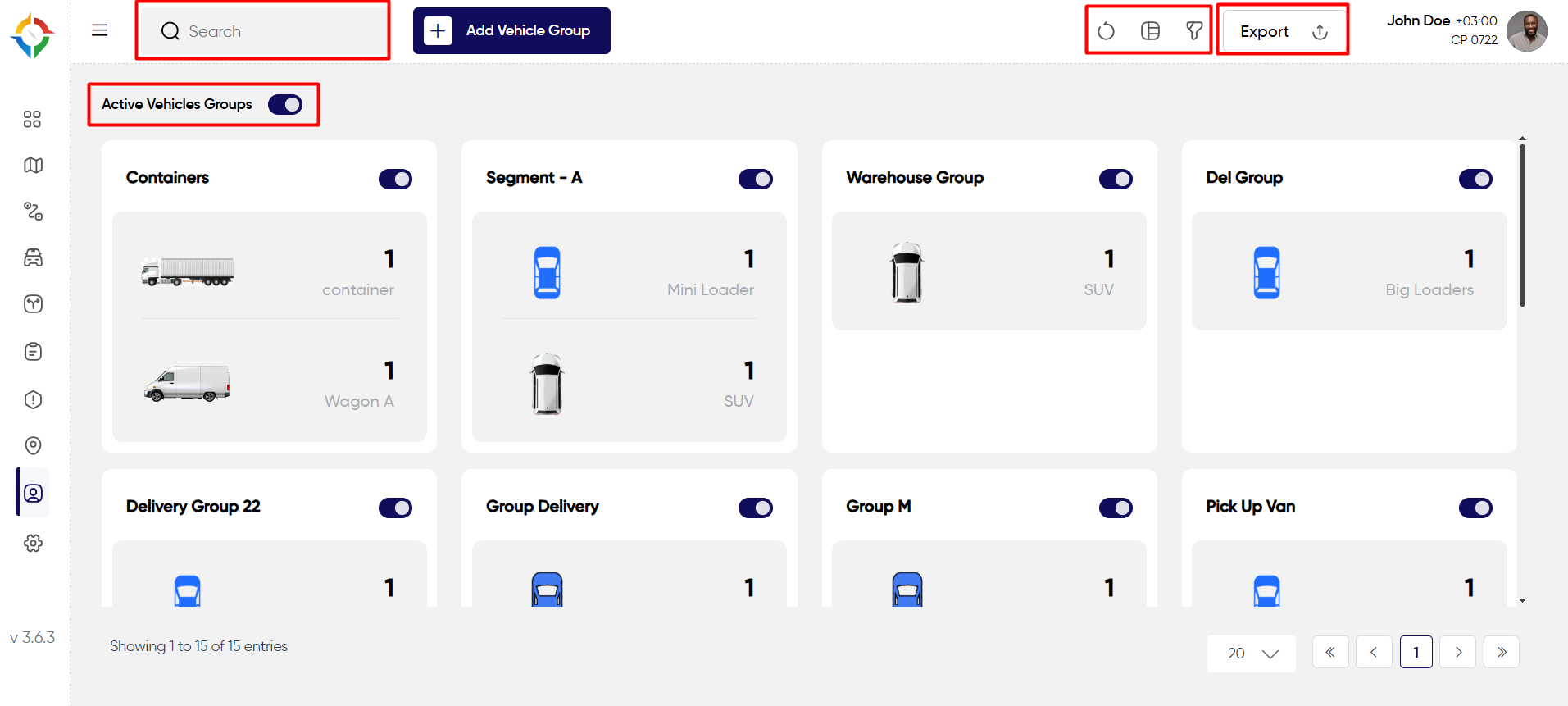Jump to the last page in pagination
This screenshot has width=1568, height=706.
click(1502, 652)
